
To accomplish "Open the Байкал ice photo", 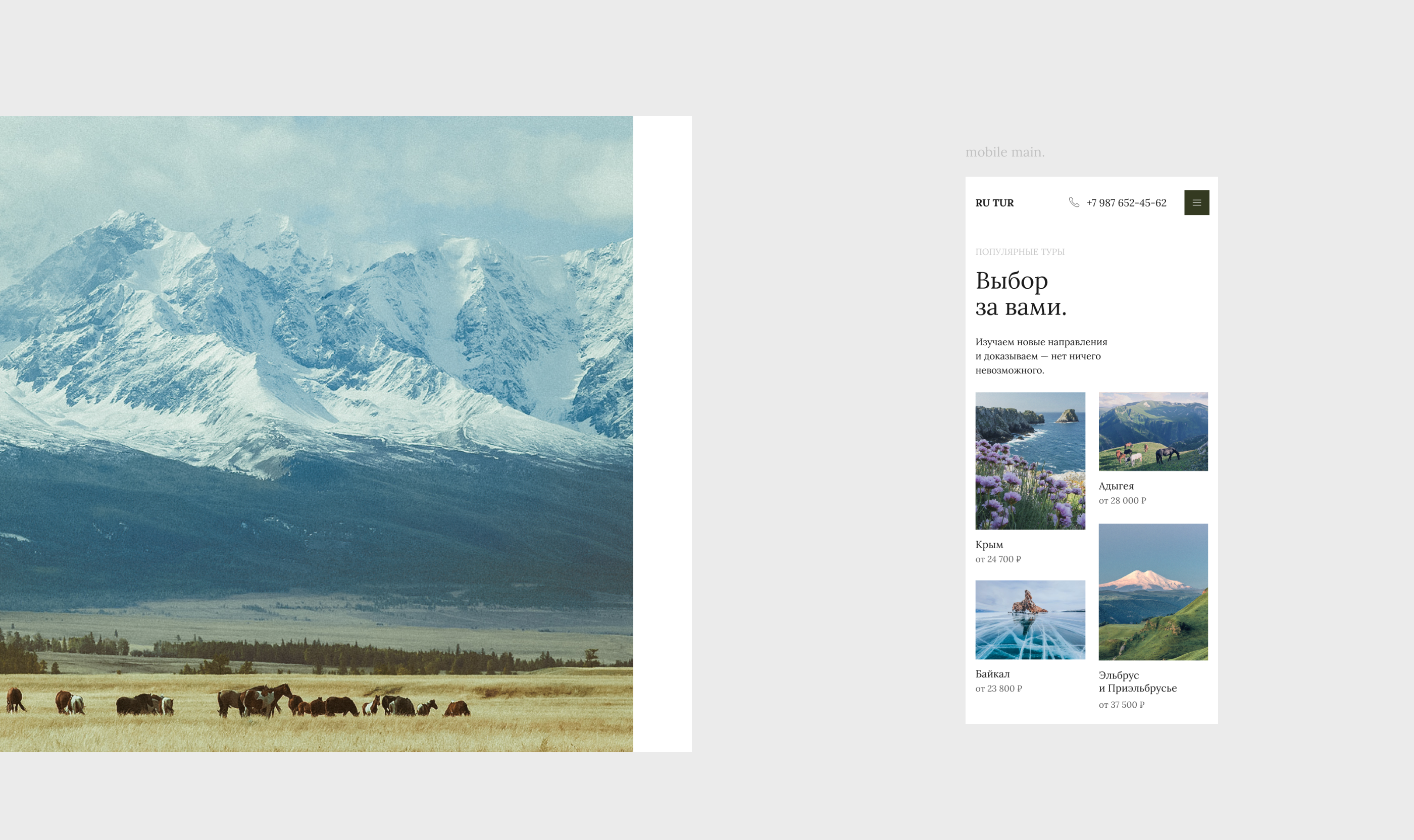I will pos(1030,620).
